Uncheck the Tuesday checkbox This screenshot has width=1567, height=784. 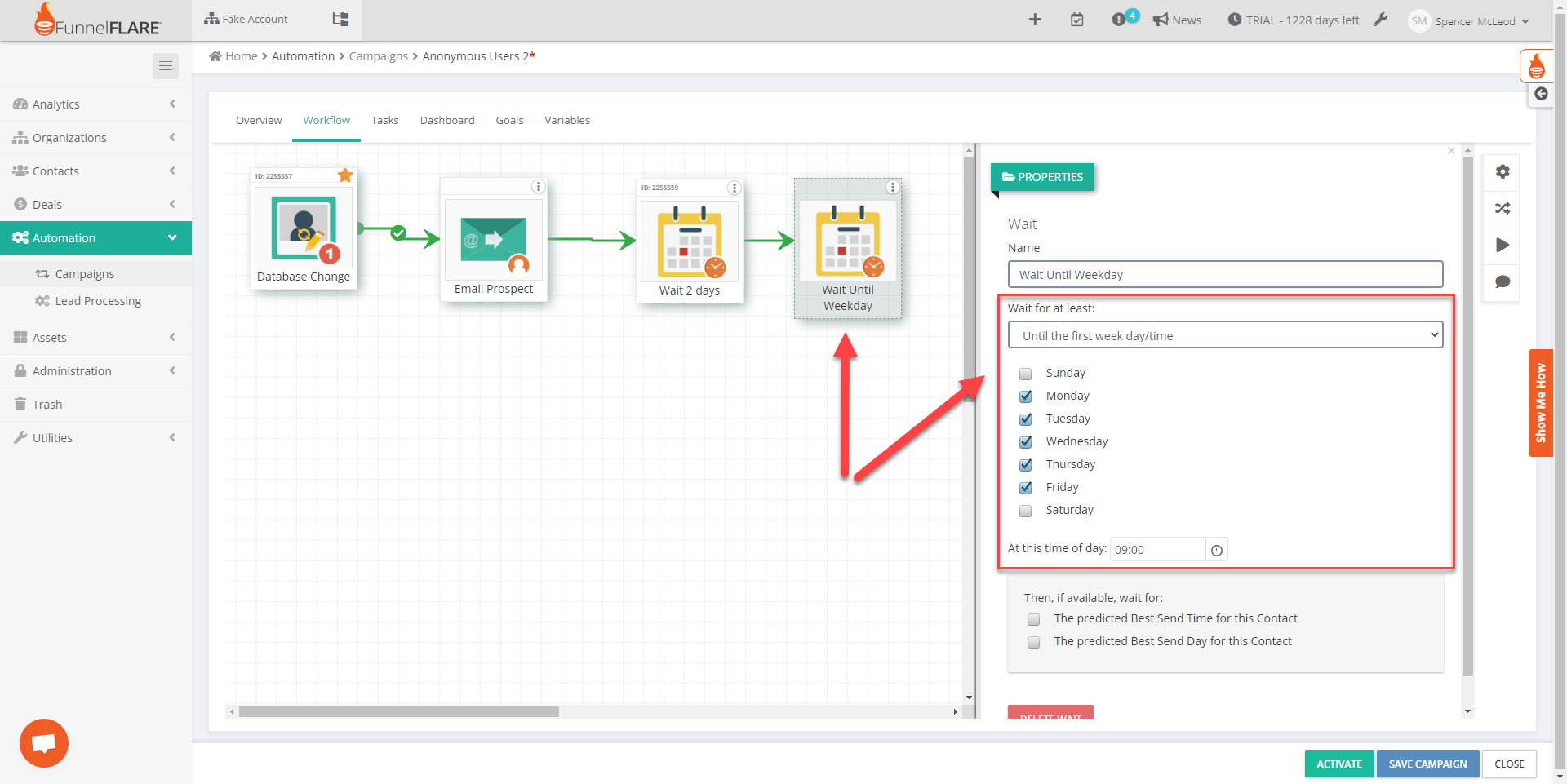(1025, 419)
